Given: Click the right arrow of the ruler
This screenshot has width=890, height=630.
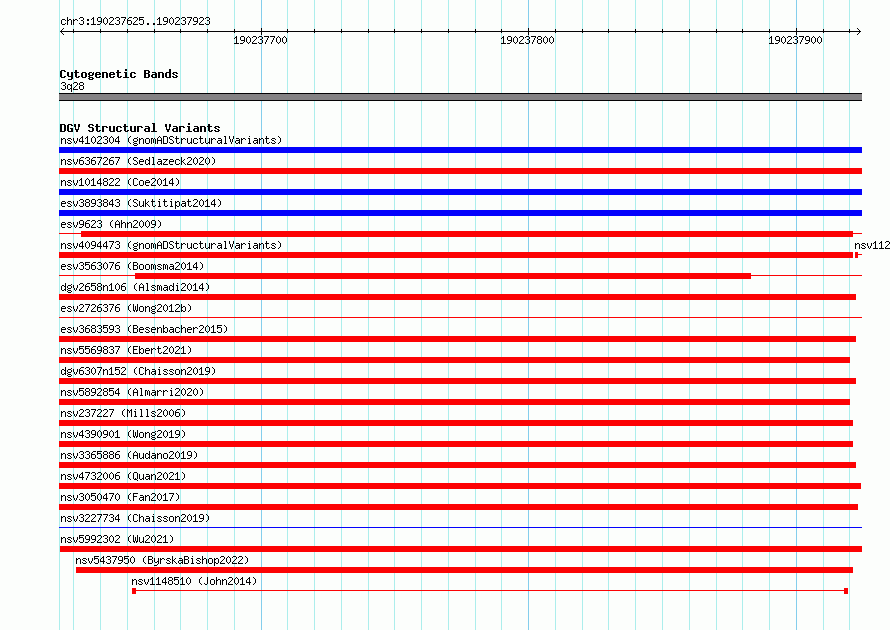Looking at the screenshot, I should (x=858, y=31).
